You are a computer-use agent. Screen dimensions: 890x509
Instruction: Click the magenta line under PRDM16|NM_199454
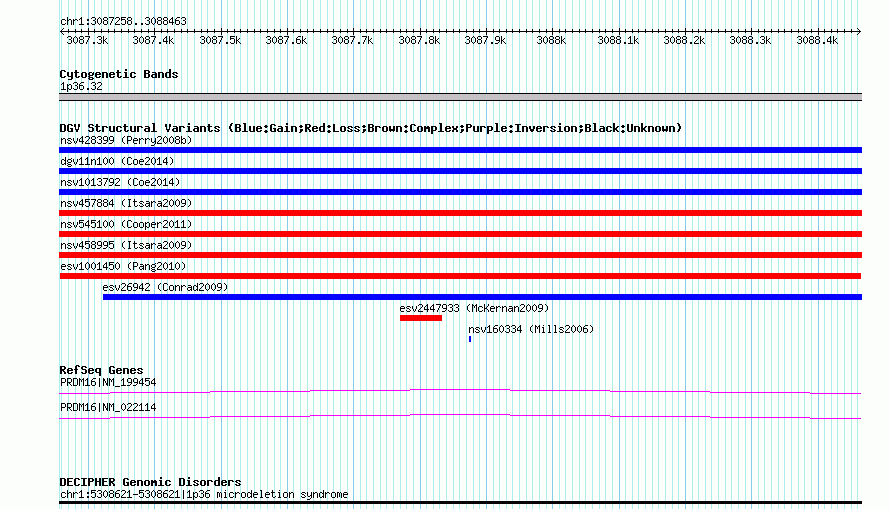click(x=460, y=391)
